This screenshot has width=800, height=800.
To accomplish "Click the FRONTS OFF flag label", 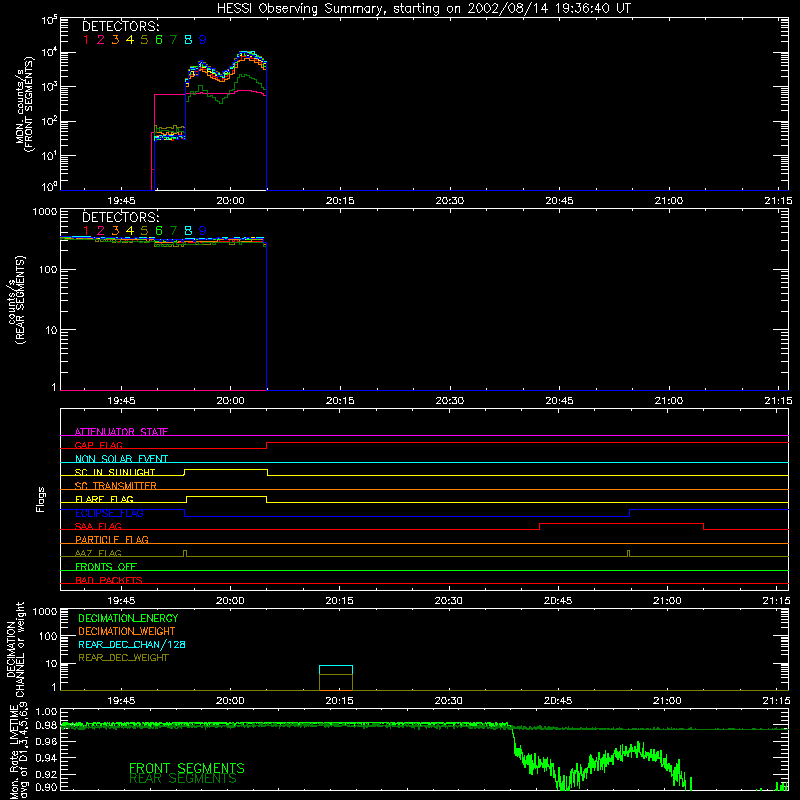I will point(106,566).
